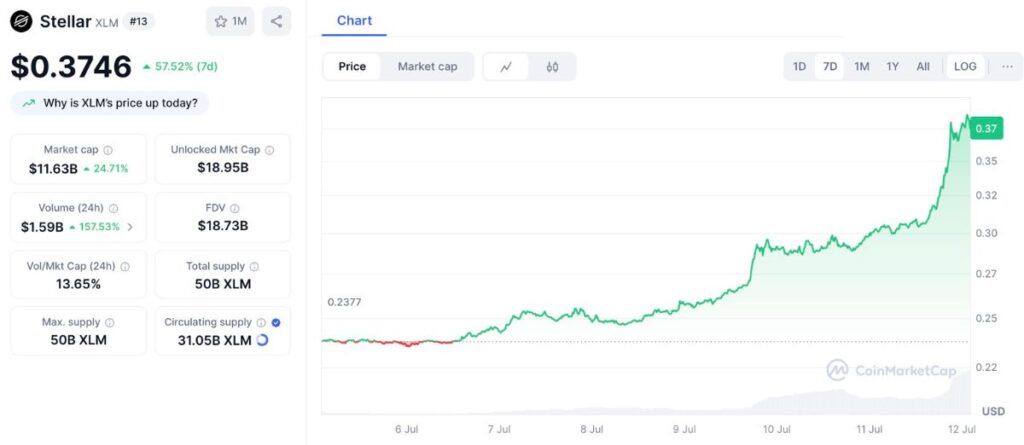
Task: Open the Chart tab
Action: 355,21
